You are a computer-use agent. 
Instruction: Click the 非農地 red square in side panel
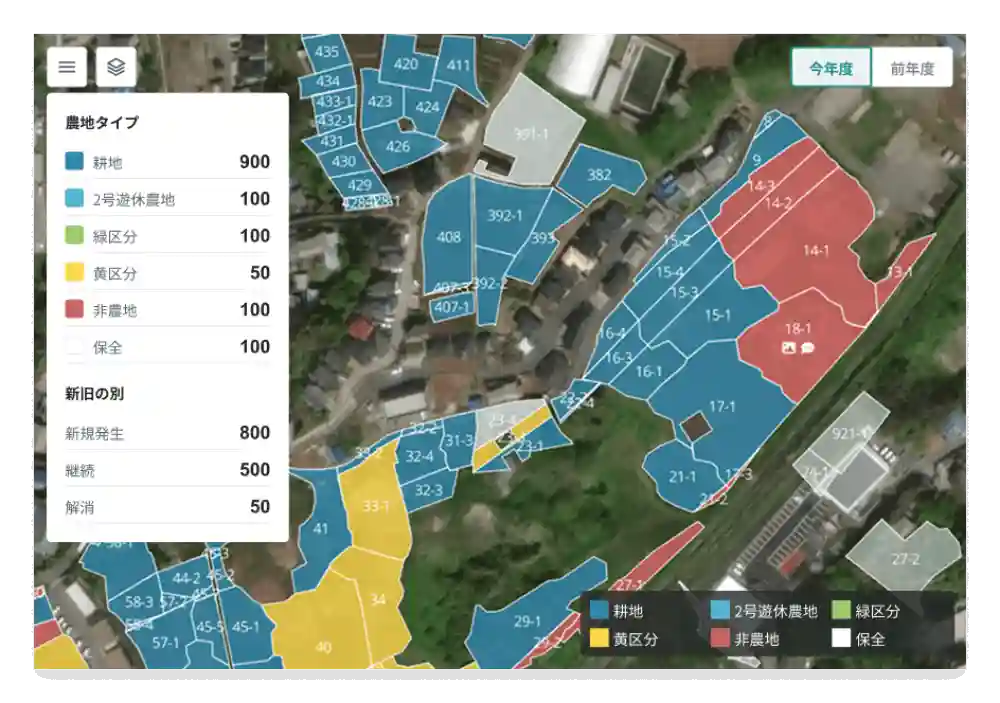tap(74, 310)
